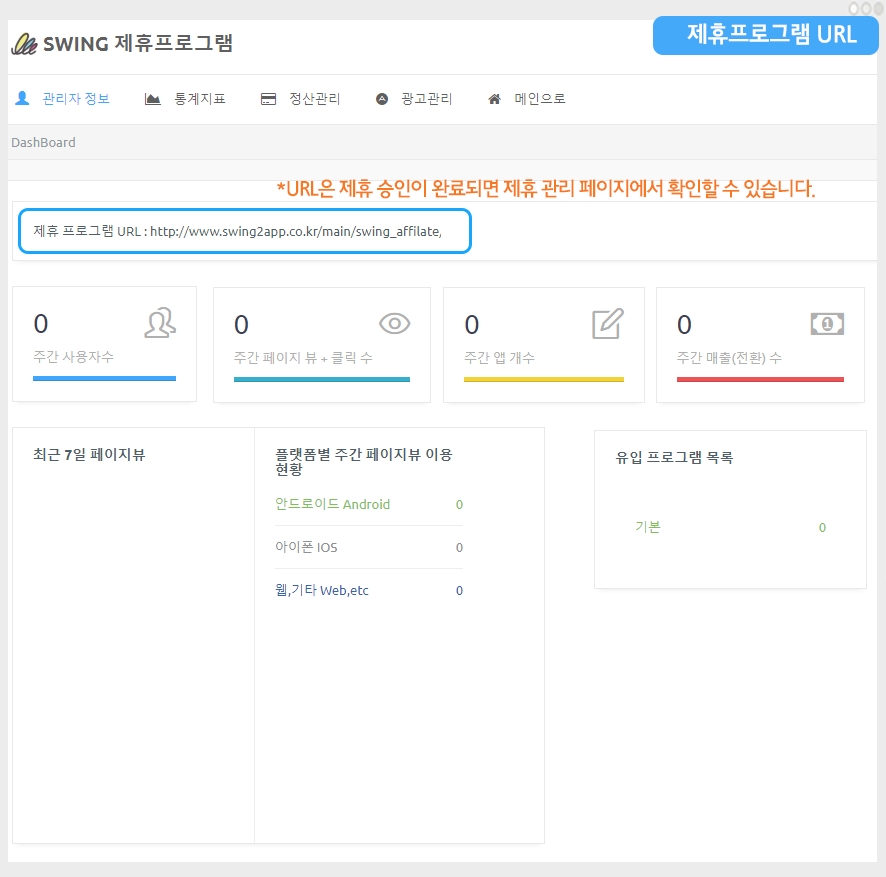Screen dimensions: 886x877
Task: Open the 관리자 정보 menu
Action: [x=76, y=99]
